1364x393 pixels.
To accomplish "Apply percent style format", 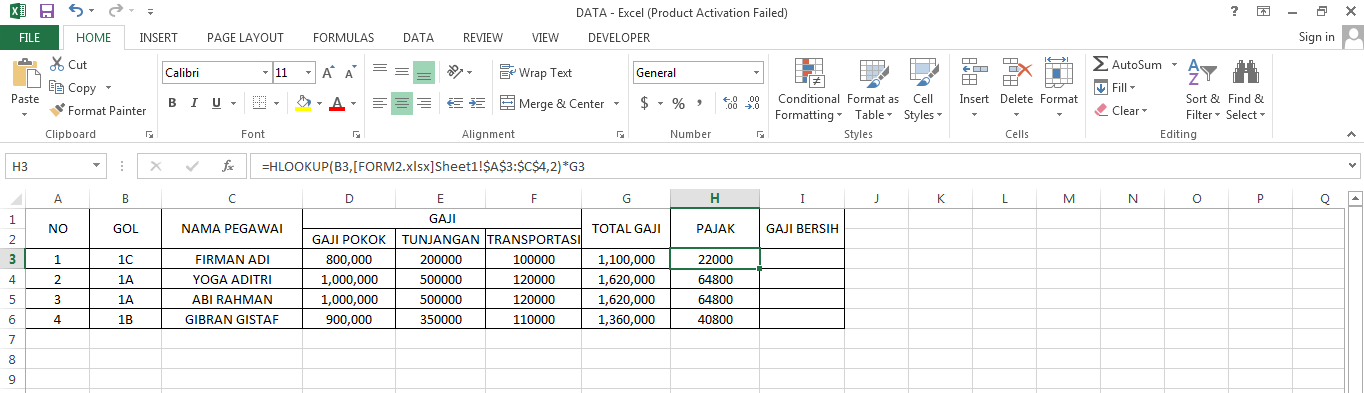I will (678, 103).
